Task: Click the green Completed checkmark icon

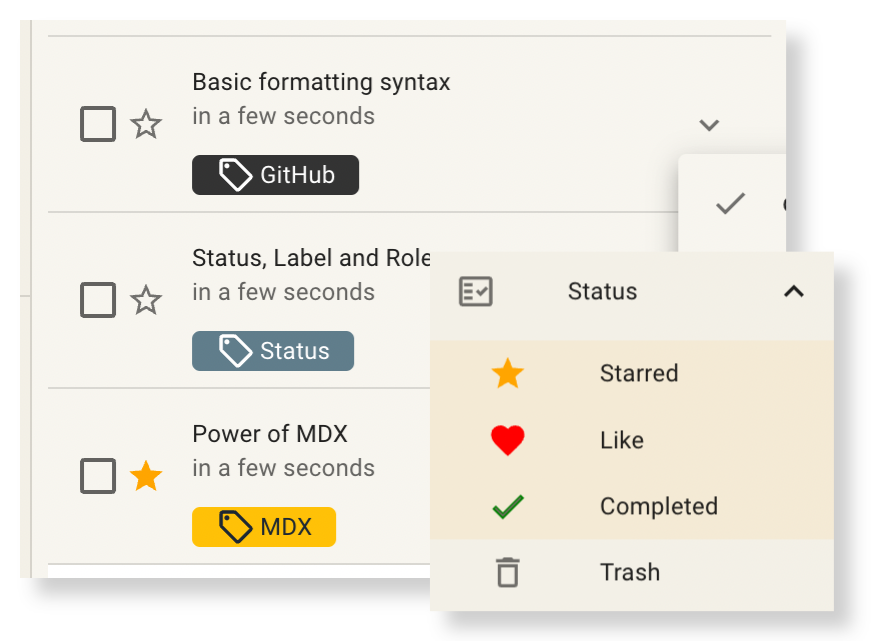Action: (508, 507)
